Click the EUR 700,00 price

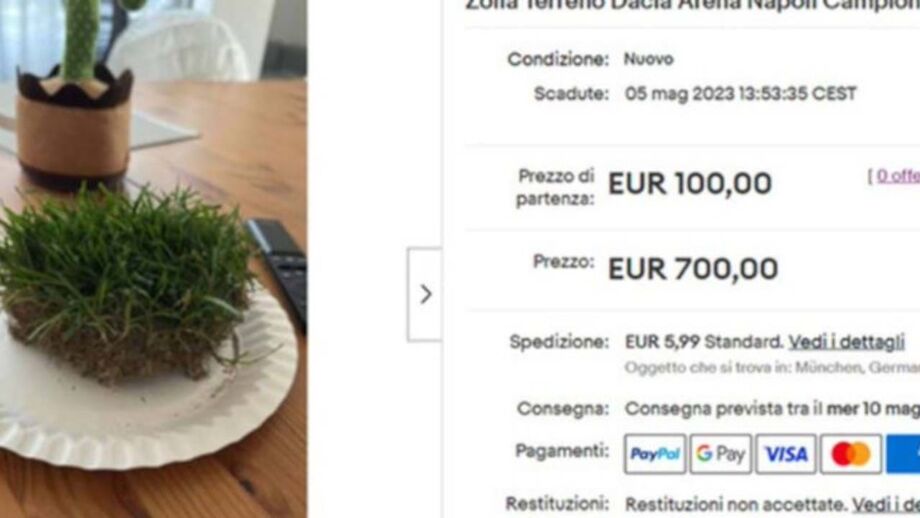(x=693, y=269)
